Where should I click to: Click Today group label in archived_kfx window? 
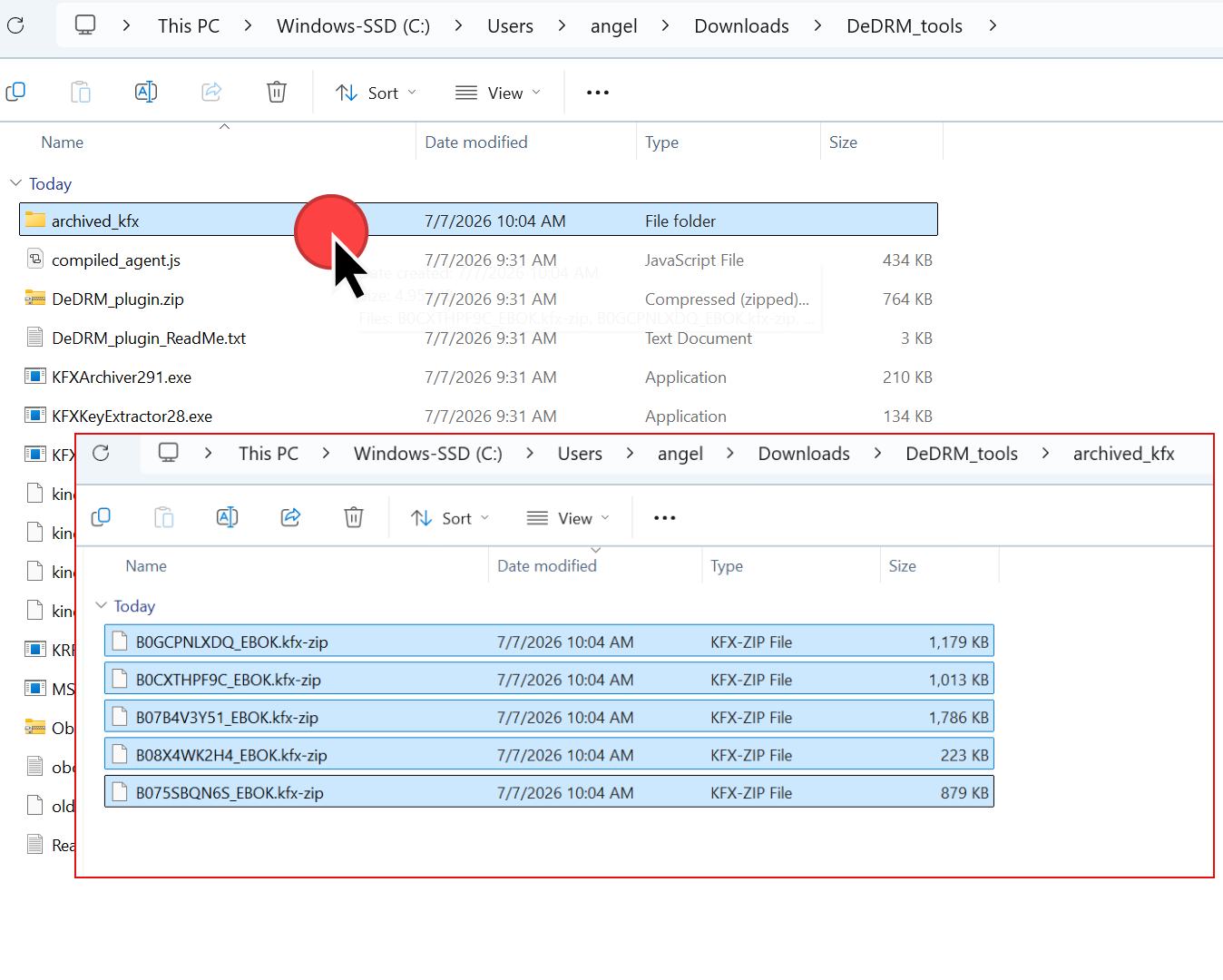(x=134, y=606)
